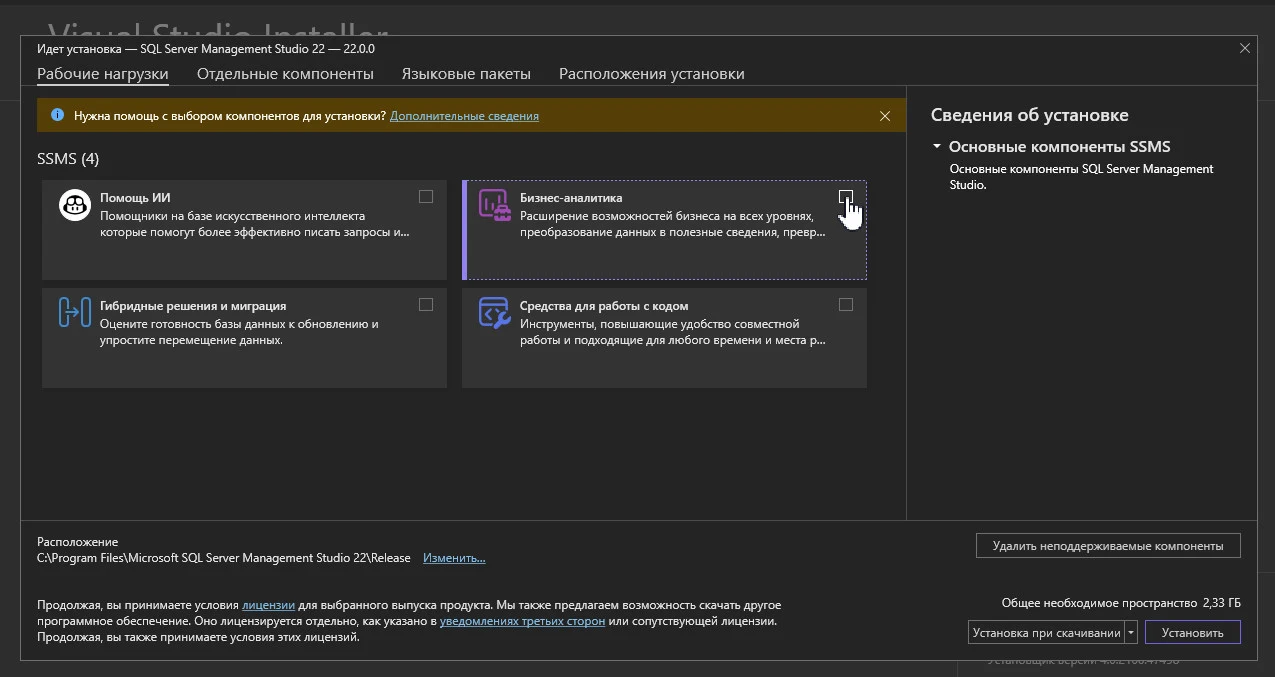Click the Гибридные решения и миграция icon
The image size is (1275, 677).
(75, 313)
